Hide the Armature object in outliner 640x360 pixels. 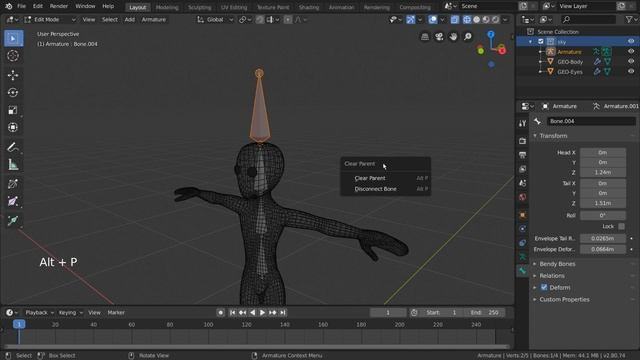pyautogui.click(x=631, y=51)
